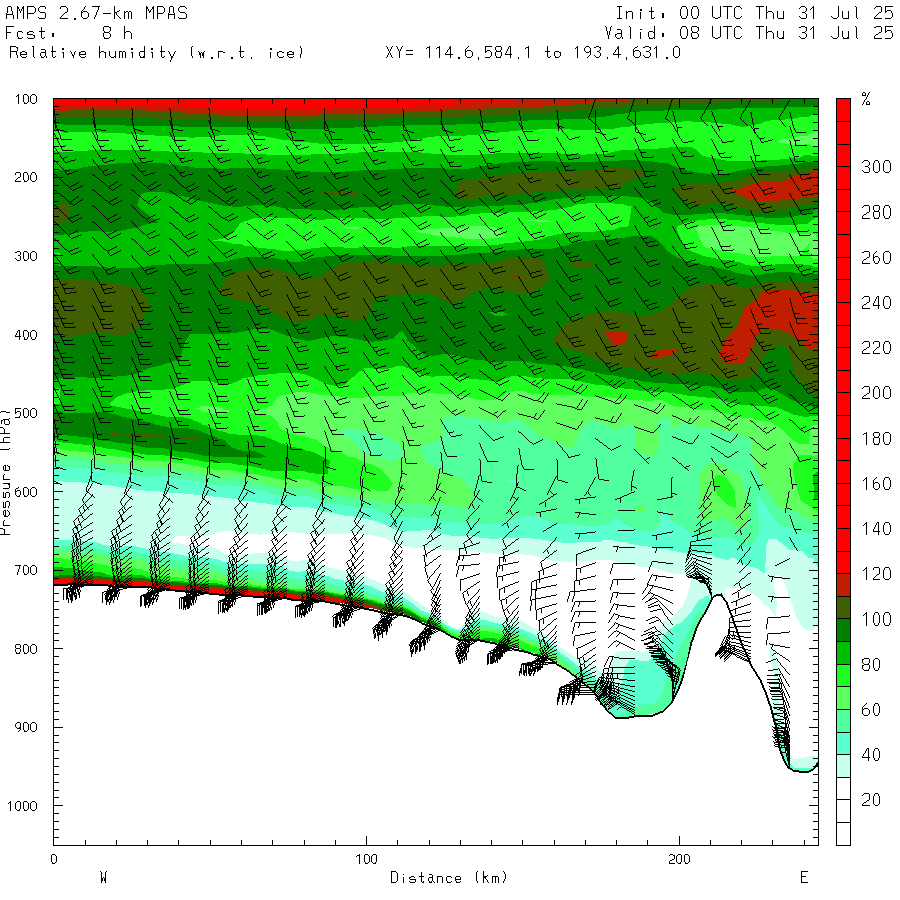The width and height of the screenshot is (900, 900).
Task: Click the 600 hPa pressure tick label
Action: point(26,492)
